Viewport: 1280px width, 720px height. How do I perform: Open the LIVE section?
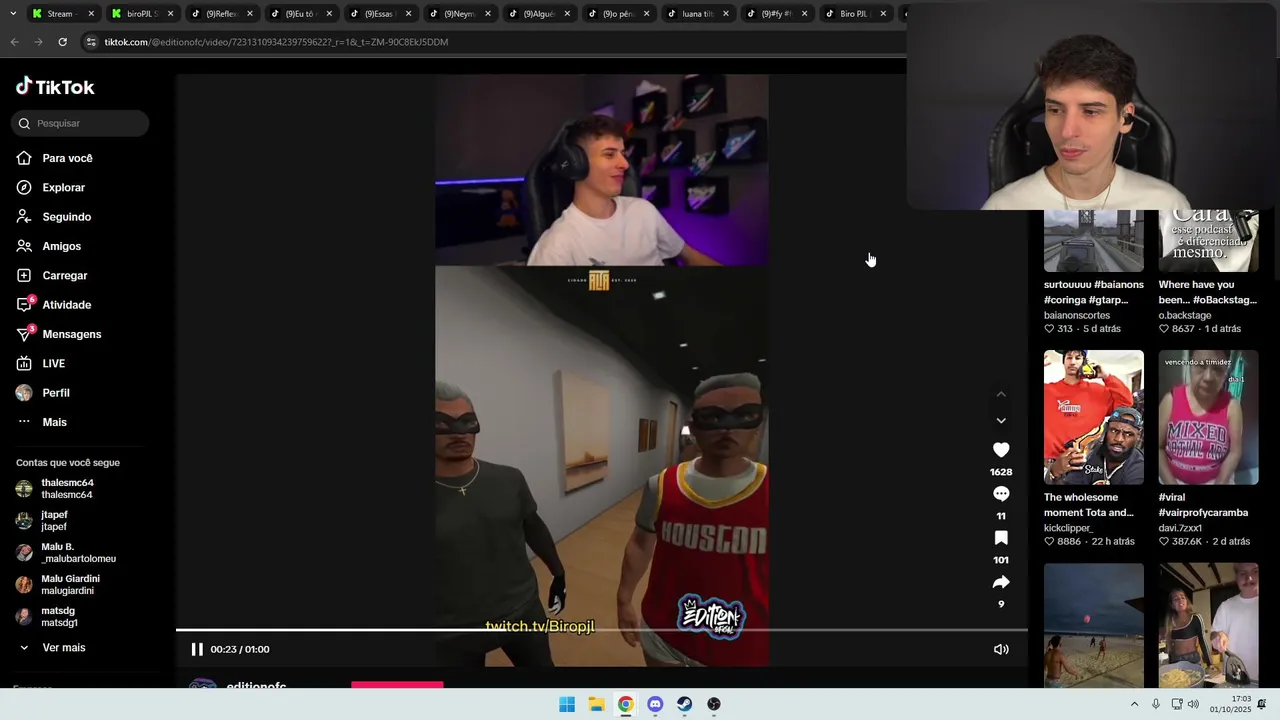(x=41, y=363)
